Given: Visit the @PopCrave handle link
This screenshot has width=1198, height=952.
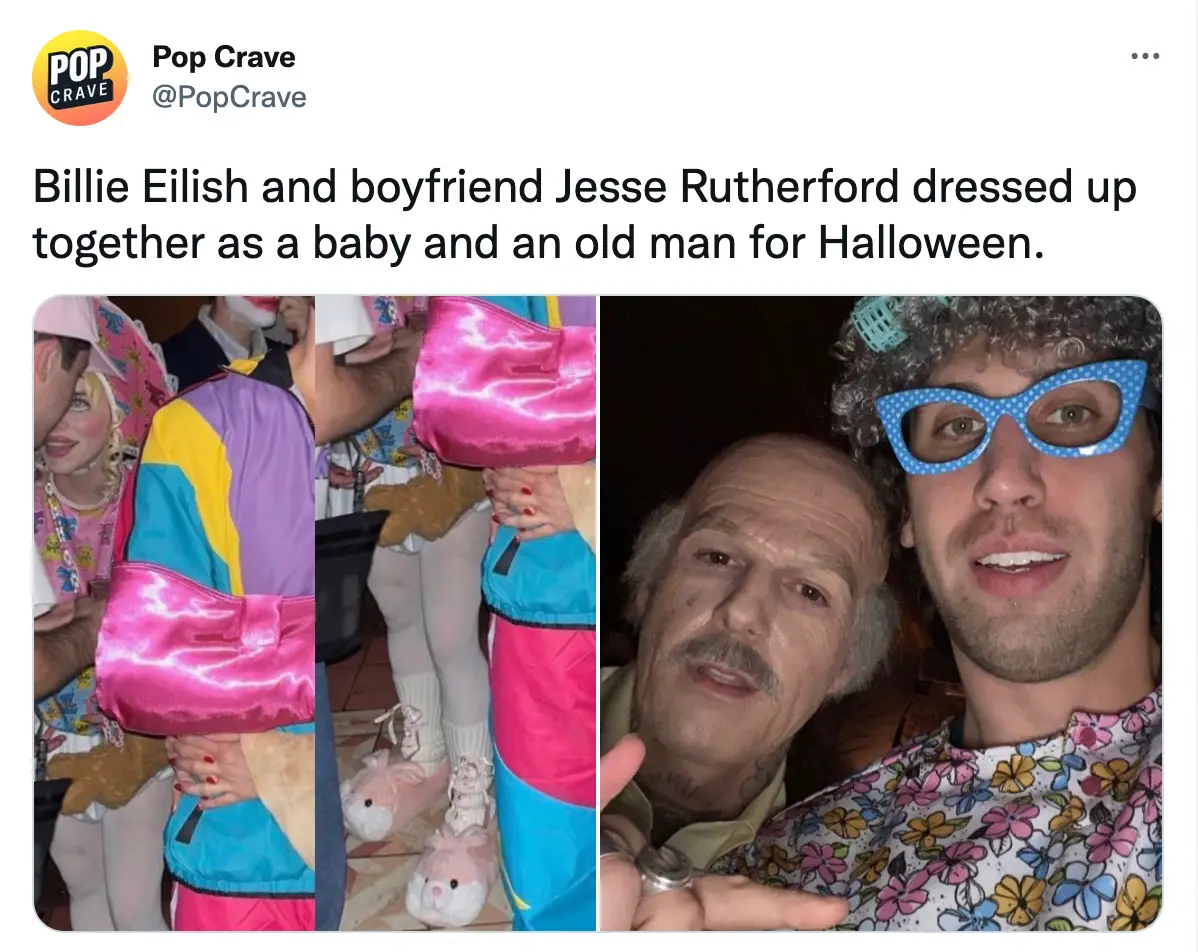Looking at the screenshot, I should (x=229, y=97).
